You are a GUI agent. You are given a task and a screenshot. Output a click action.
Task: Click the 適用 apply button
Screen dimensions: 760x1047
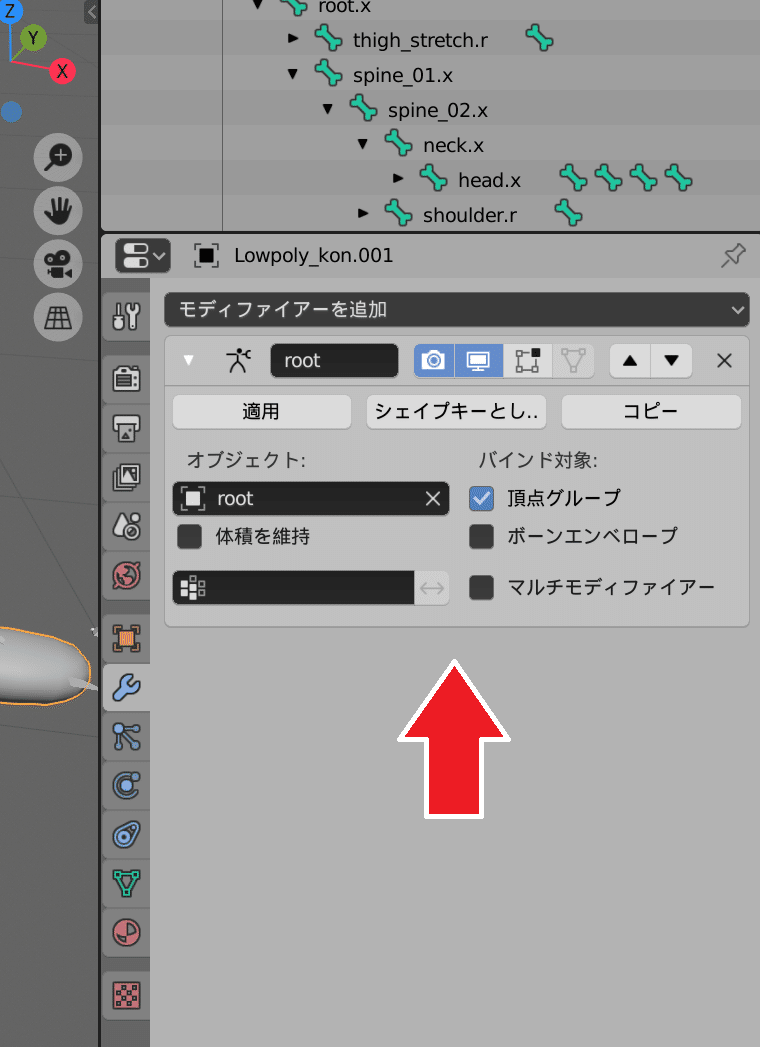[x=262, y=411]
